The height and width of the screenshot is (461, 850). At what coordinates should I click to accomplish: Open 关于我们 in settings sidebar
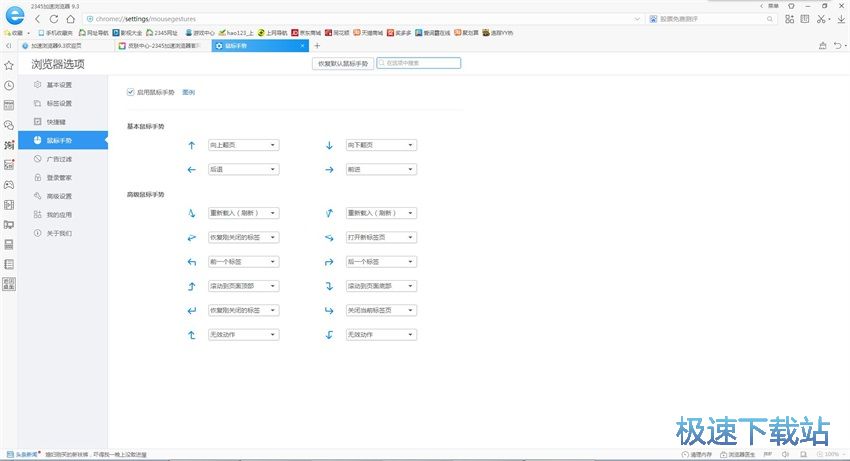point(63,233)
